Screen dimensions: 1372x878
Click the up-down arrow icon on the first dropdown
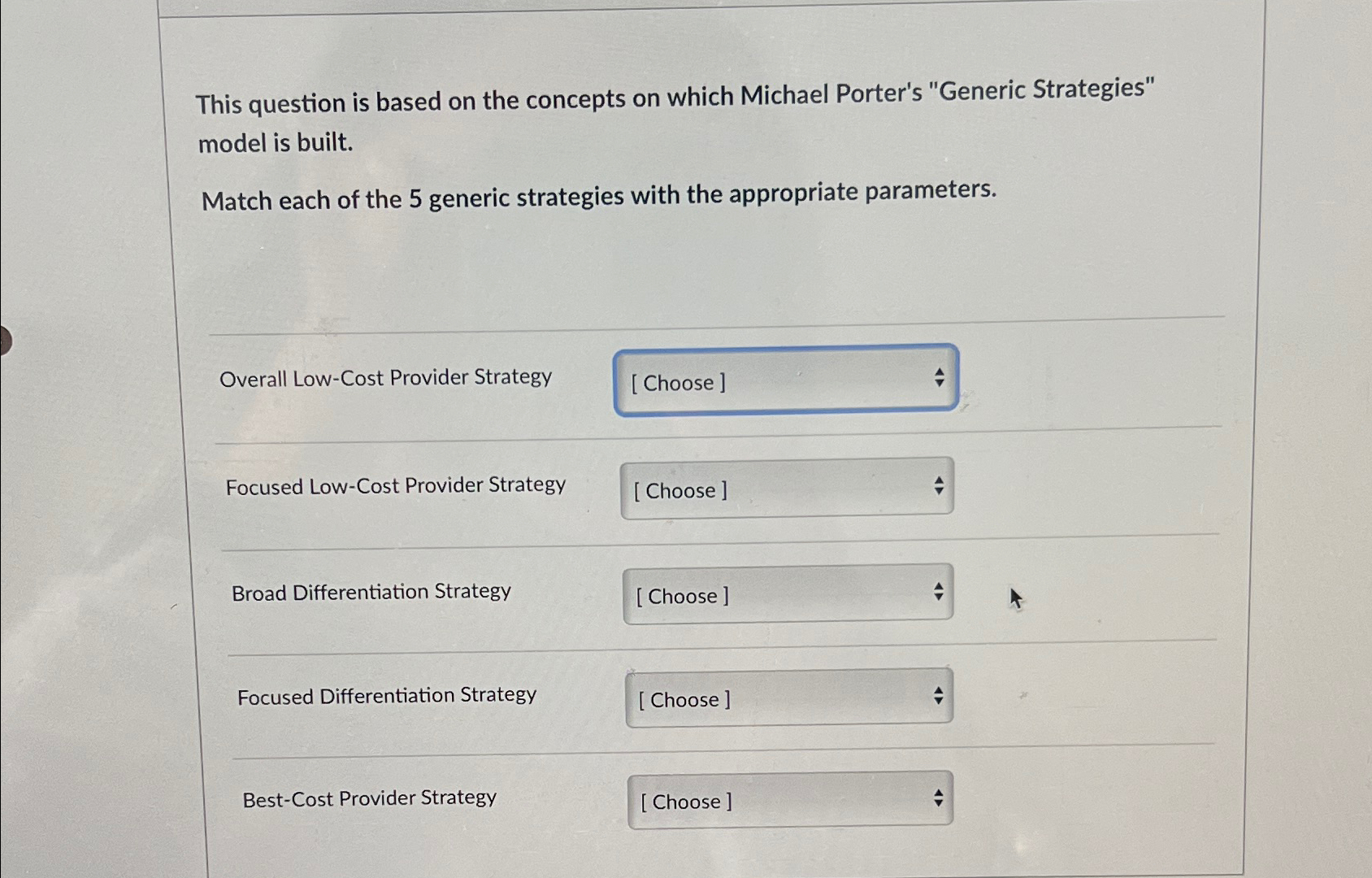pyautogui.click(x=939, y=378)
